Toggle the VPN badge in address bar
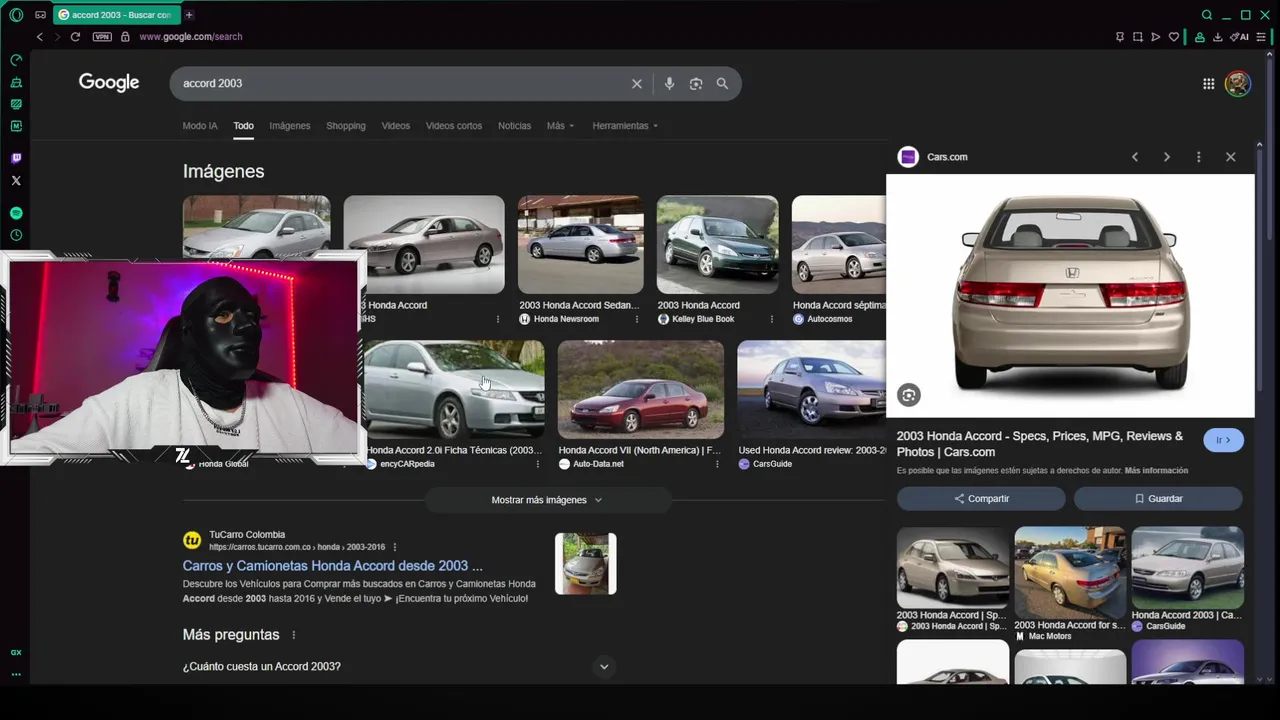 pos(102,37)
